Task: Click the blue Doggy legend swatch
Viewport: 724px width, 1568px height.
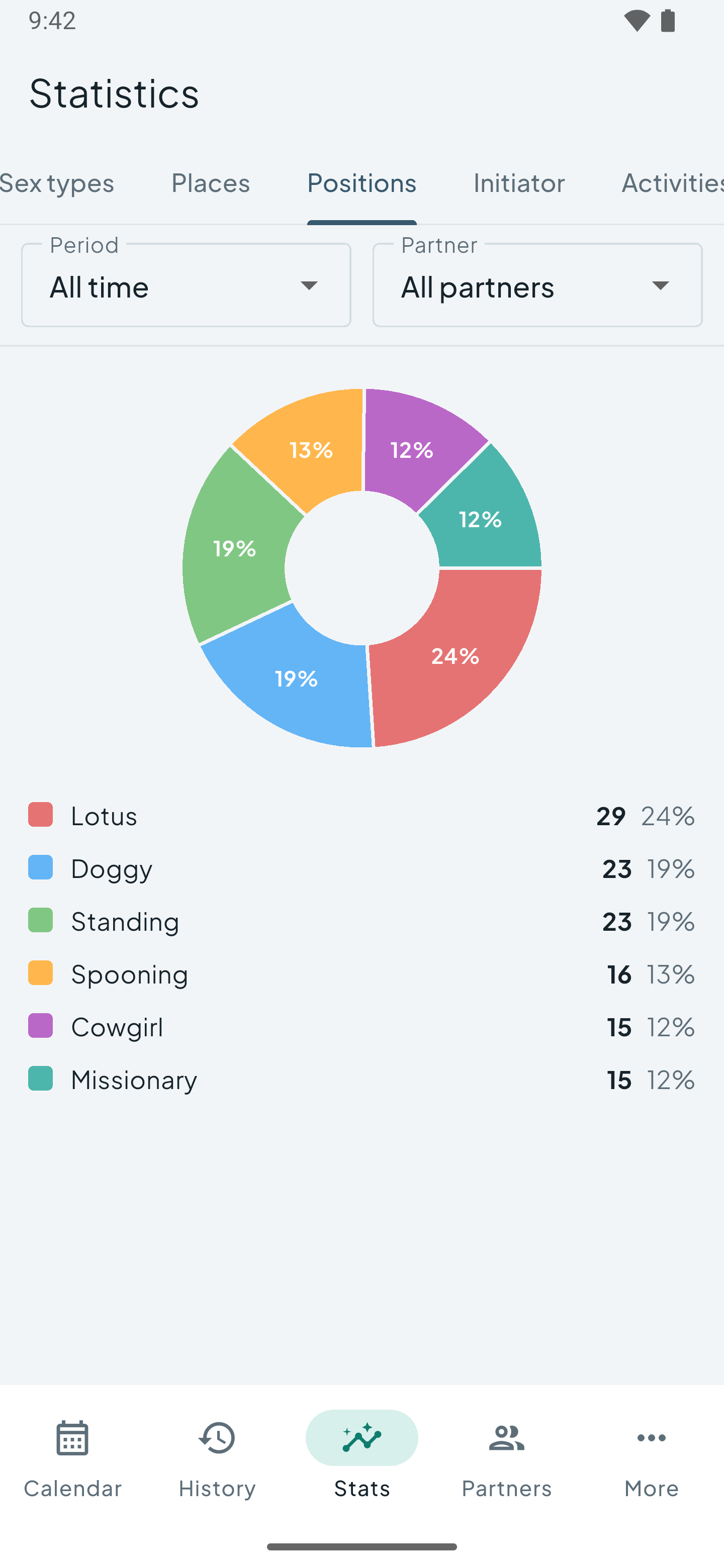Action: (41, 867)
